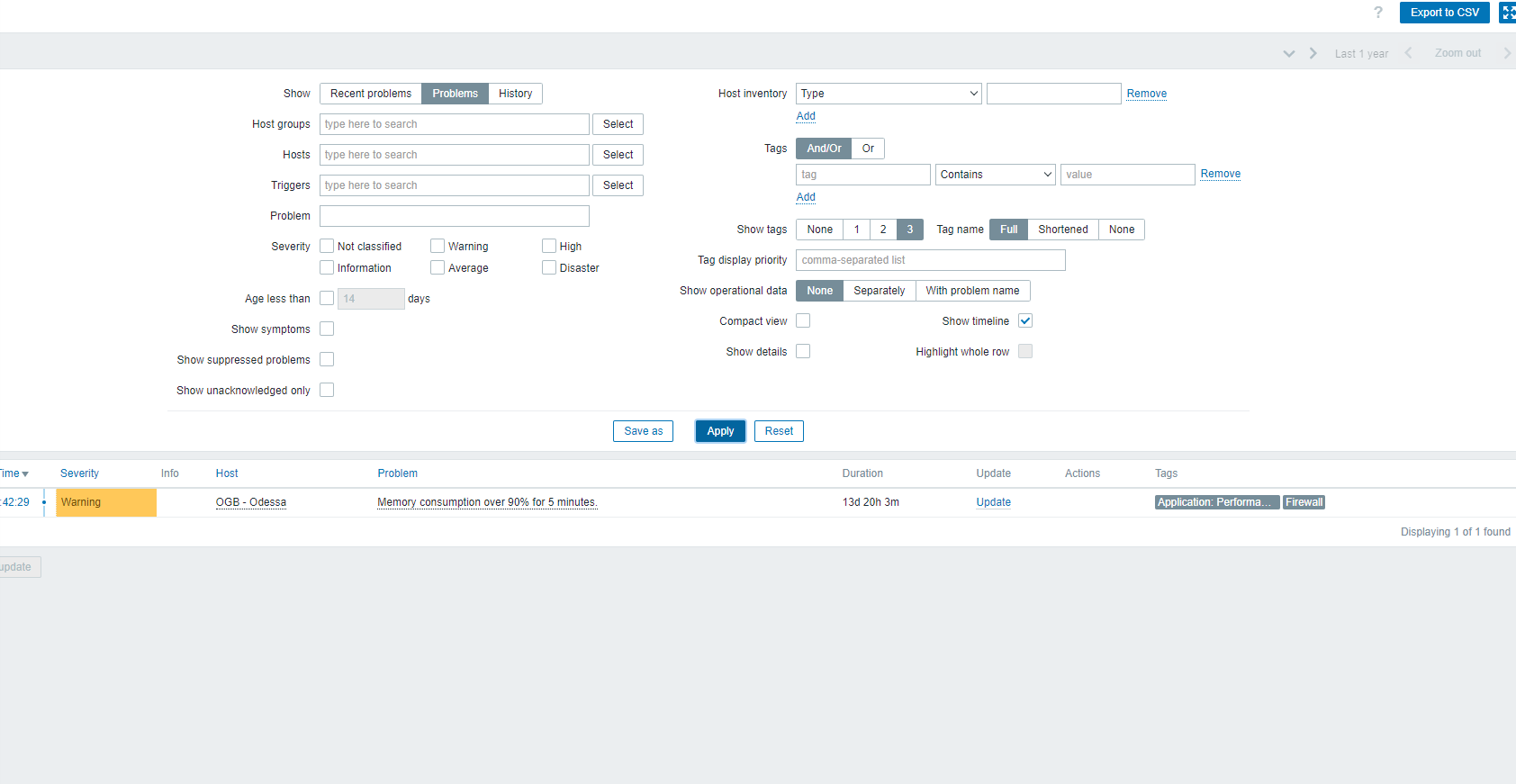Set Show operational data to None

820,291
